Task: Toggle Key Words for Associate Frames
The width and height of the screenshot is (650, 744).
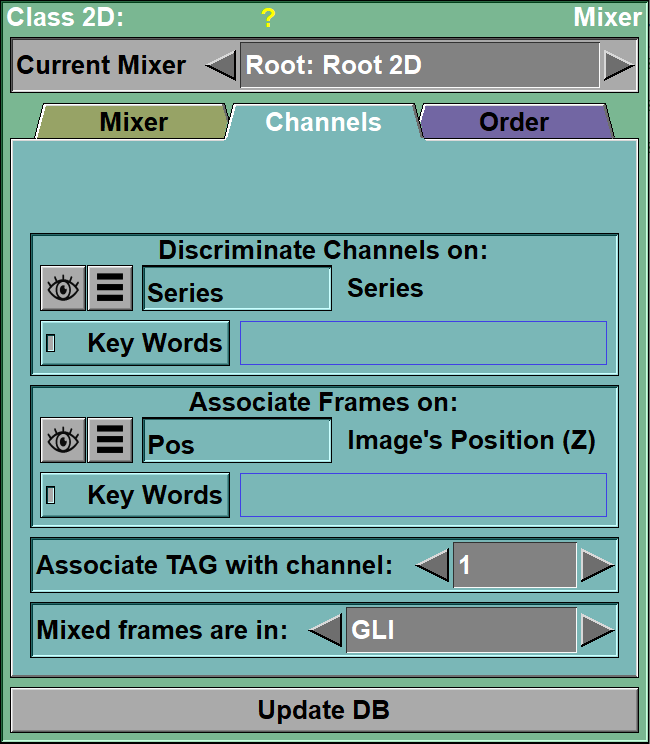Action: 135,495
